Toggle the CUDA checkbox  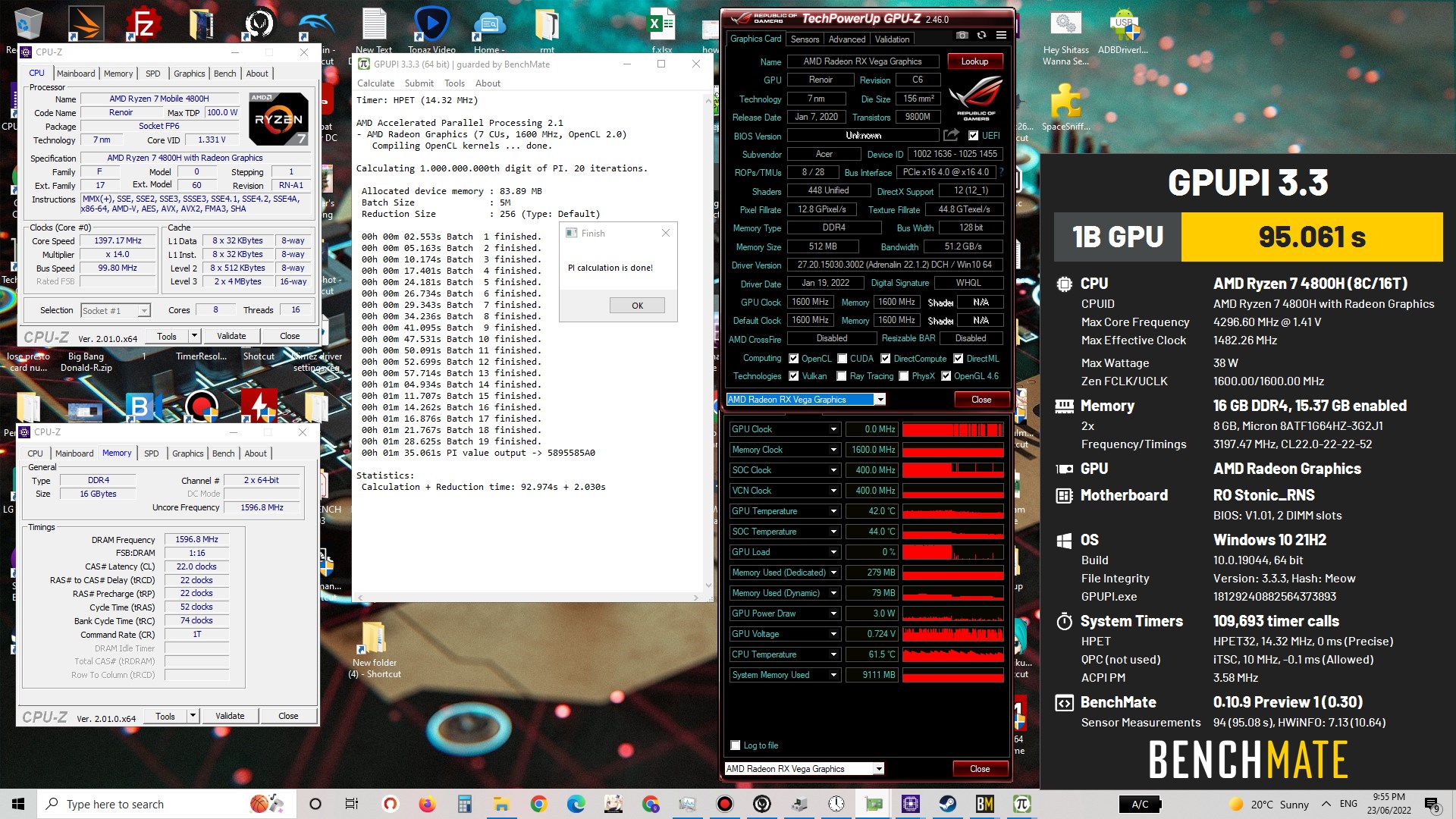point(842,359)
